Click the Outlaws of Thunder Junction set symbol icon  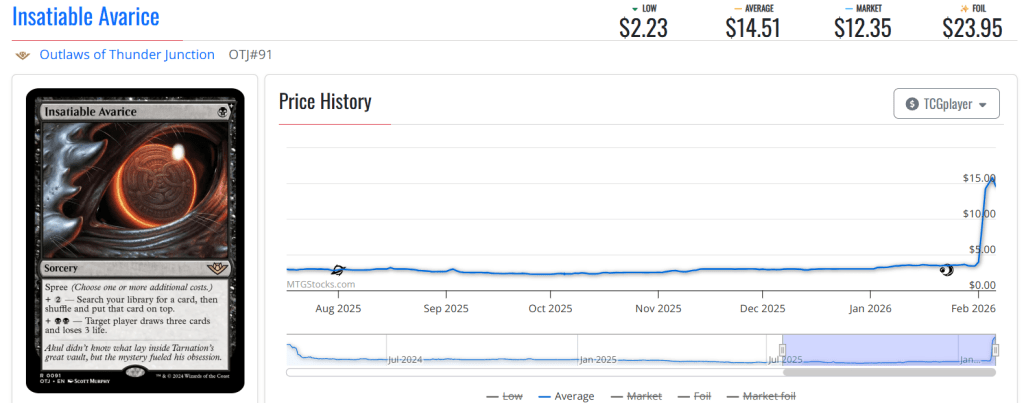tap(22, 55)
